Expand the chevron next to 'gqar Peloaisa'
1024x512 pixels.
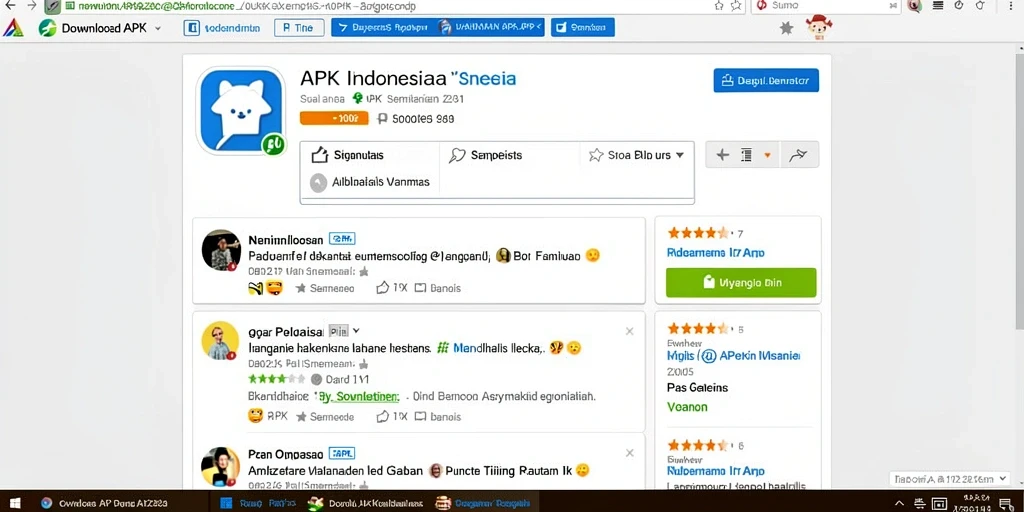tap(356, 330)
